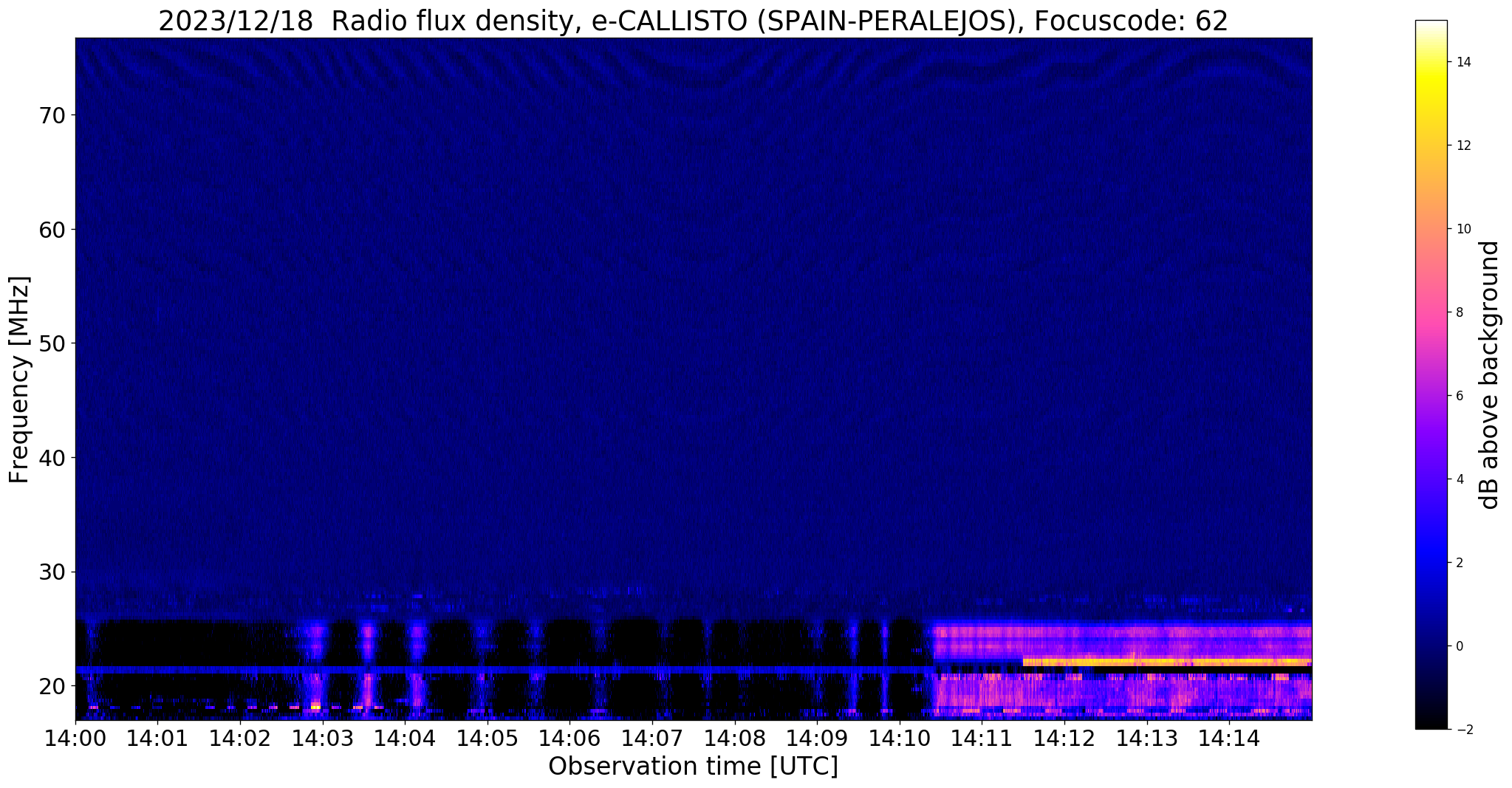1512x788 pixels.
Task: Click the 40 MHz frequency tick label
Action: 53,458
